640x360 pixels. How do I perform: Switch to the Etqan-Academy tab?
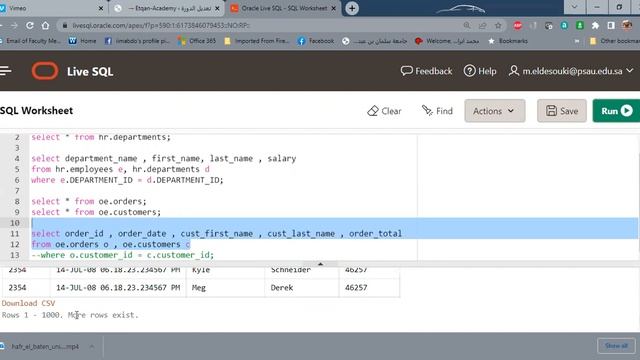click(x=167, y=8)
